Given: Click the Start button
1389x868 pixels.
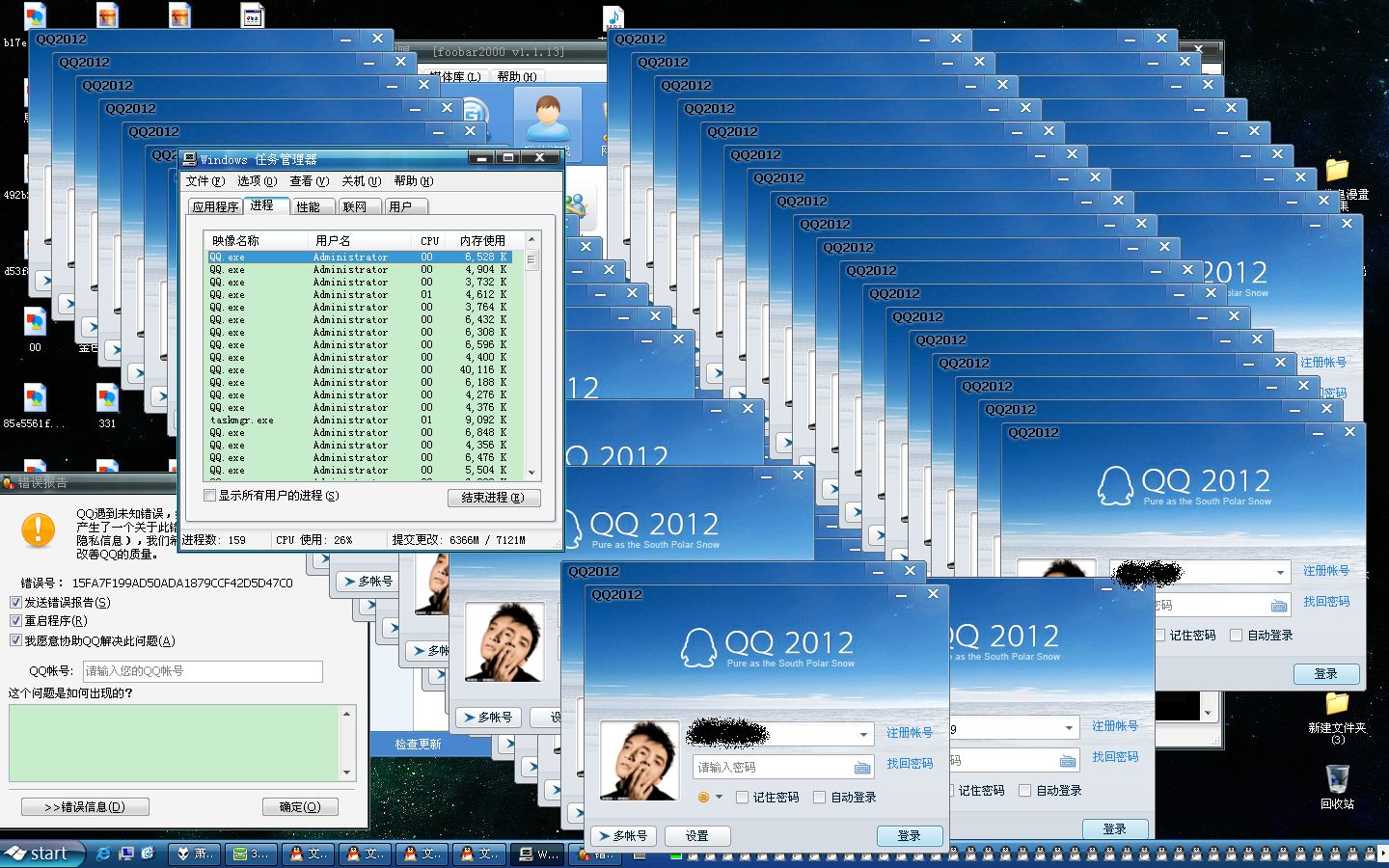Looking at the screenshot, I should 41,854.
